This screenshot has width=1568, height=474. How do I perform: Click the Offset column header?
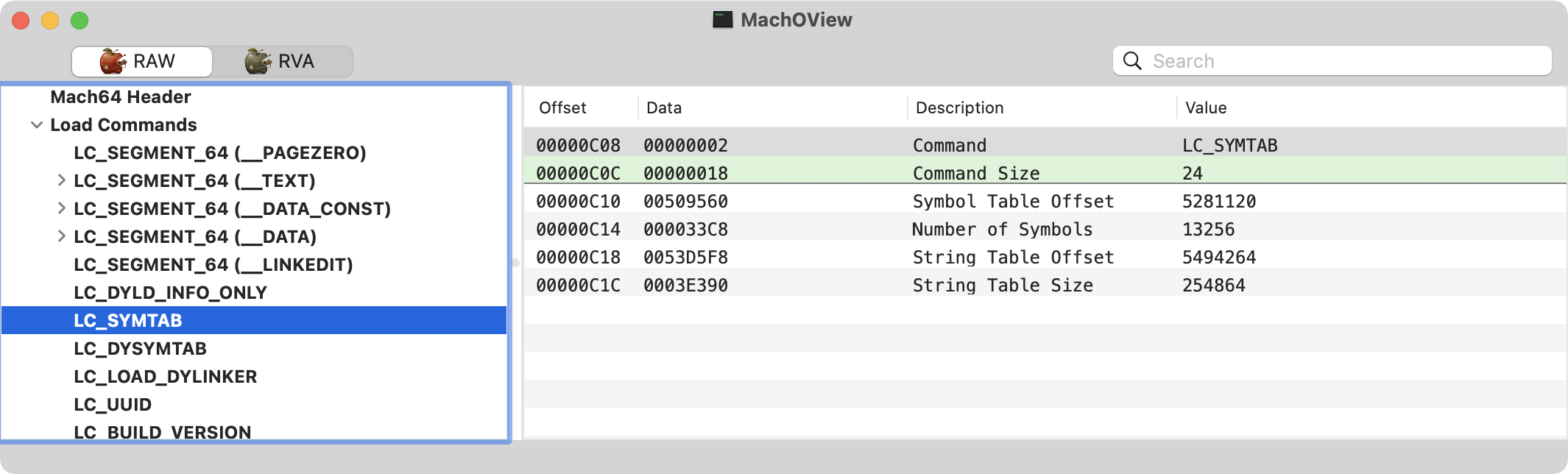[562, 108]
